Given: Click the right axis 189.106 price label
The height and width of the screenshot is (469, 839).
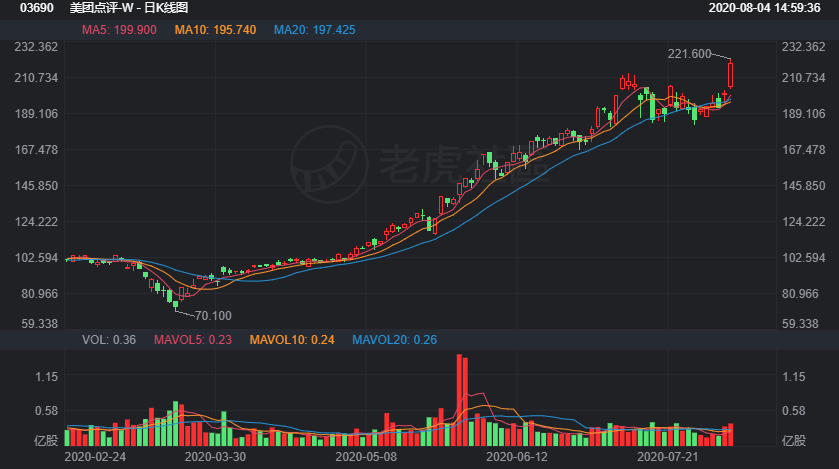Looking at the screenshot, I should (x=804, y=113).
